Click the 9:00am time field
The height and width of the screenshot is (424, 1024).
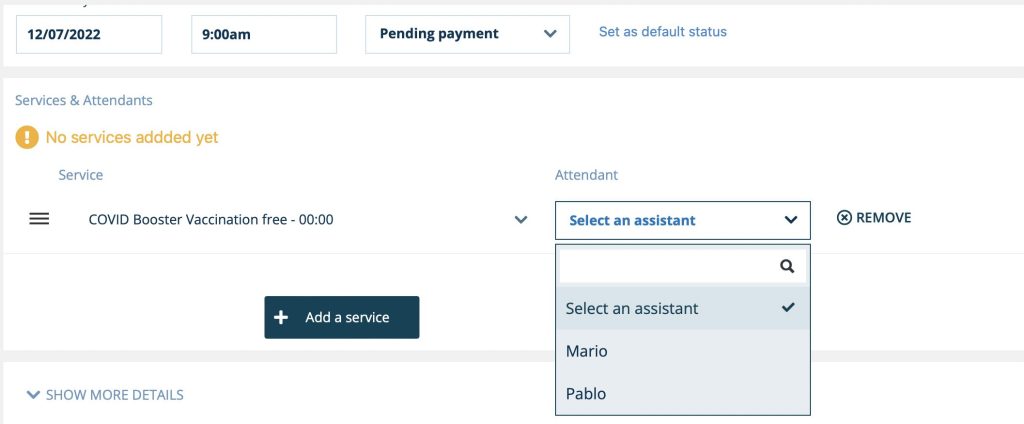(x=264, y=34)
